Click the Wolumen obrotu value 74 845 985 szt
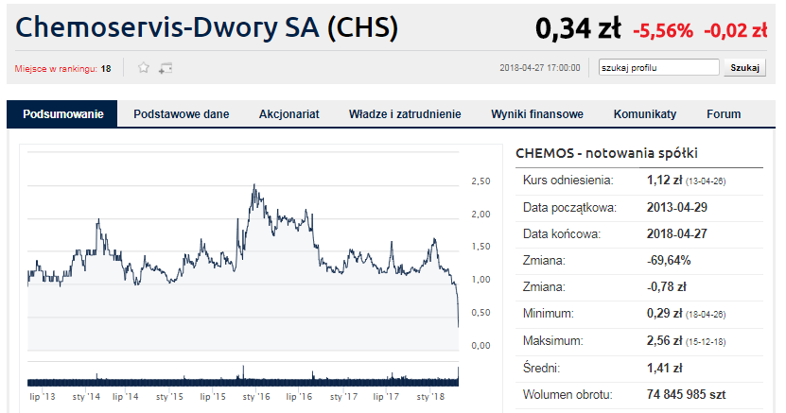 [x=686, y=394]
